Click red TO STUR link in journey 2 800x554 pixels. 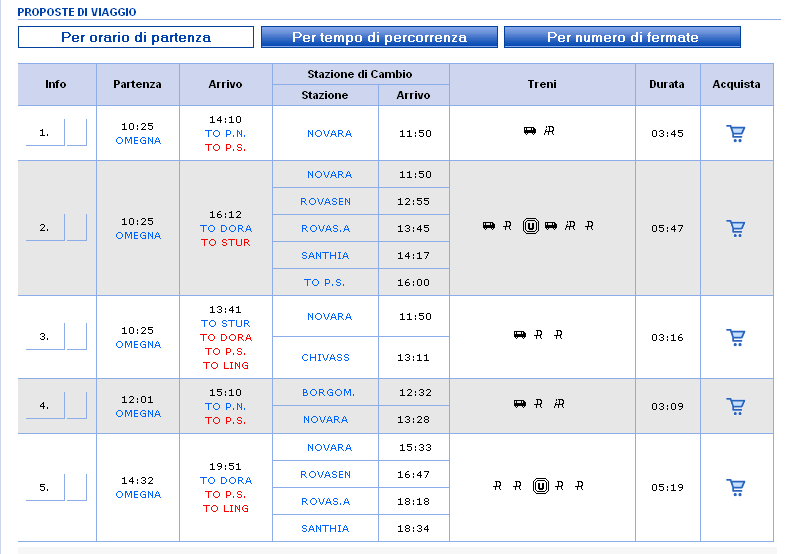click(226, 242)
